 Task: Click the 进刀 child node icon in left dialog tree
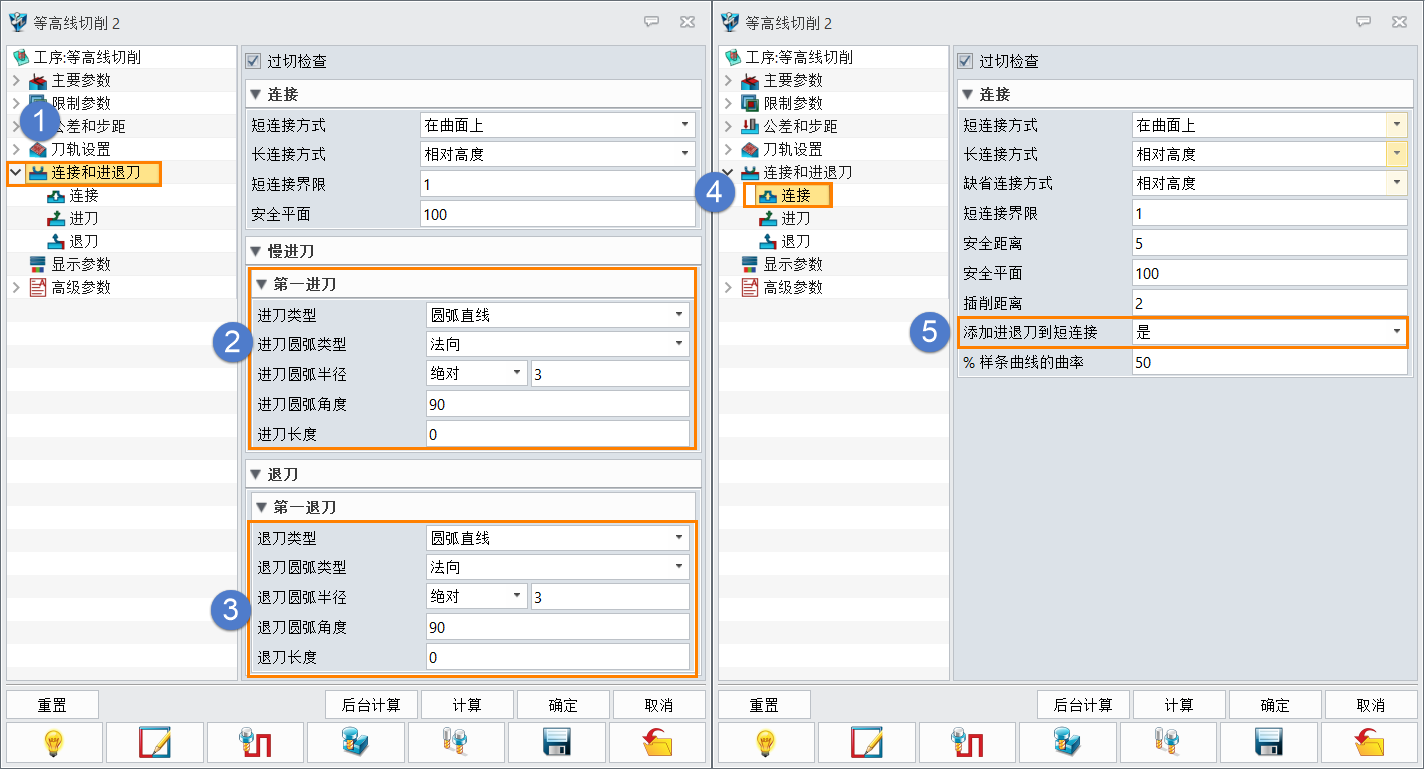(57, 218)
